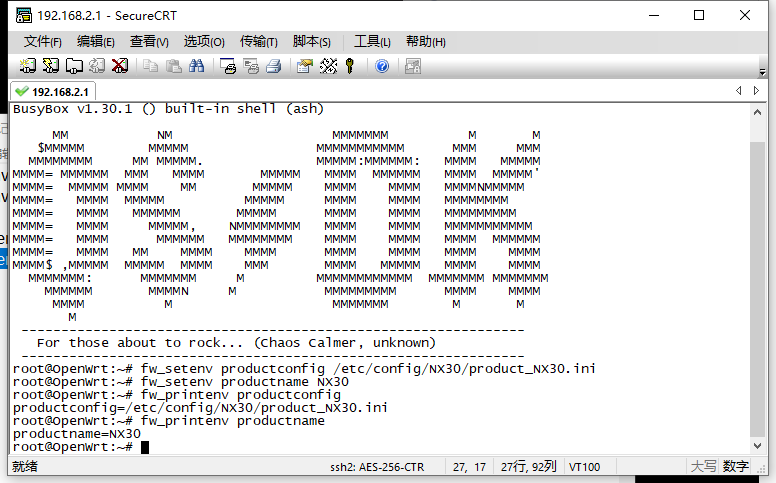This screenshot has width=776, height=483.
Task: Close the SecureCRT window
Action: (x=744, y=15)
